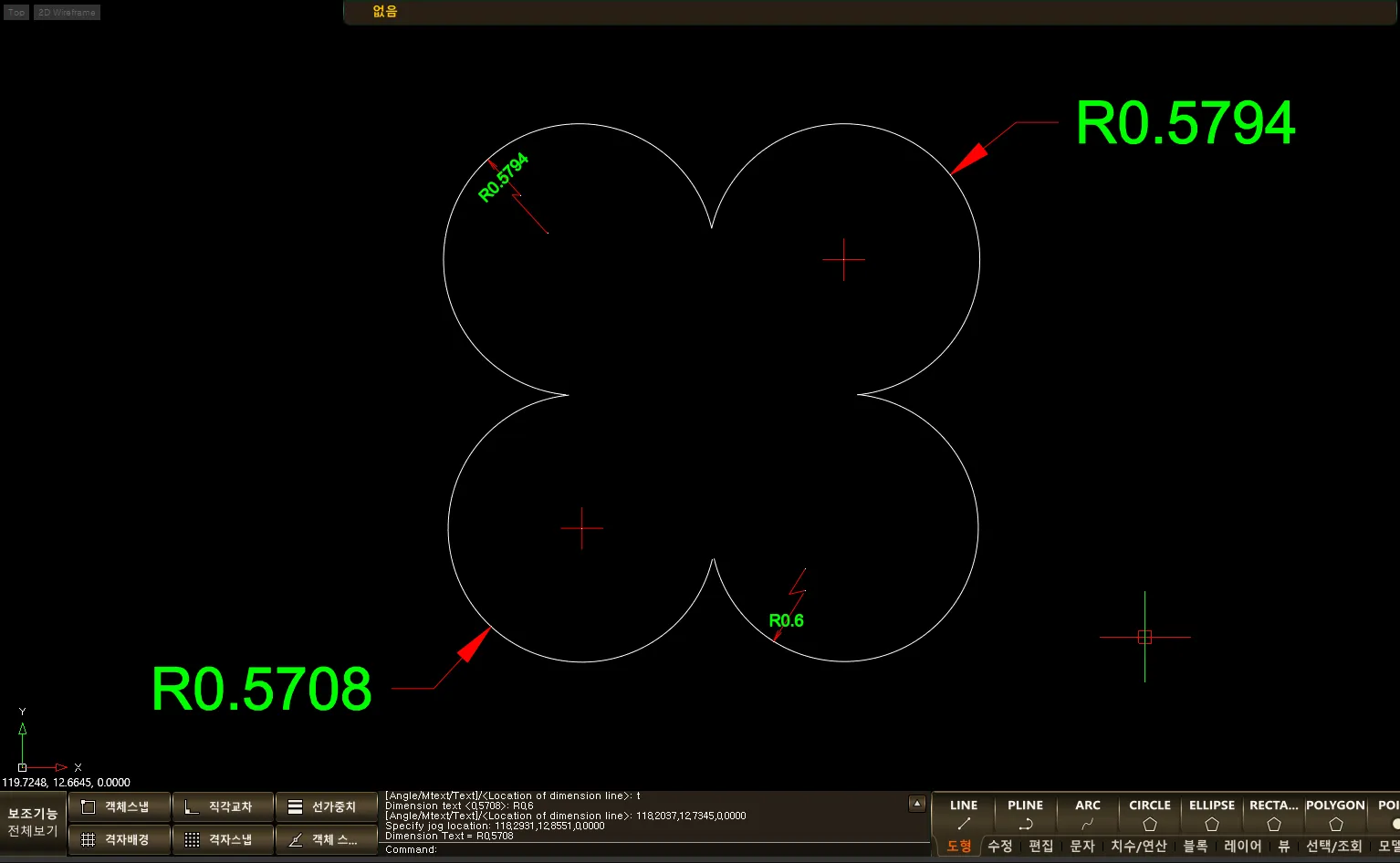Open the 2D Wireframe visual style dropdown
Screen dimensions: 1400x863
(67, 13)
